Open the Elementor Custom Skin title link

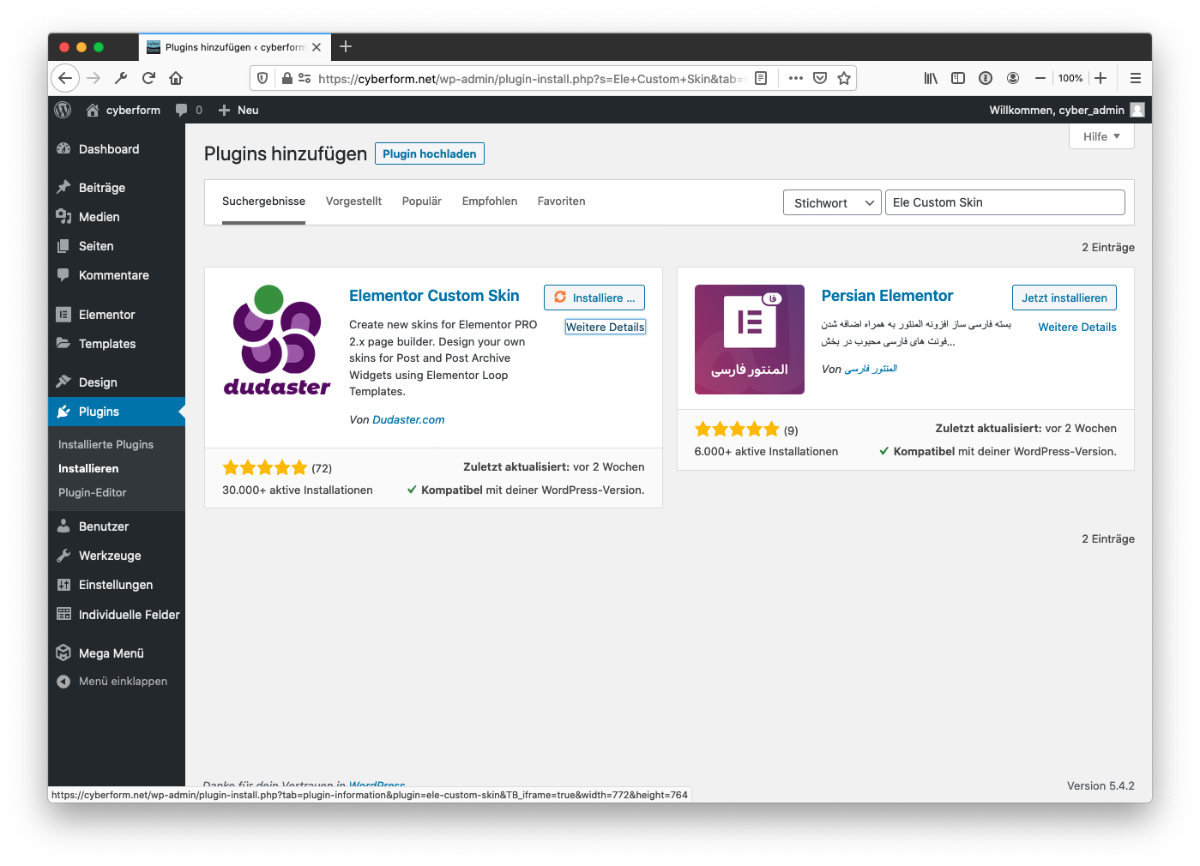(x=434, y=295)
